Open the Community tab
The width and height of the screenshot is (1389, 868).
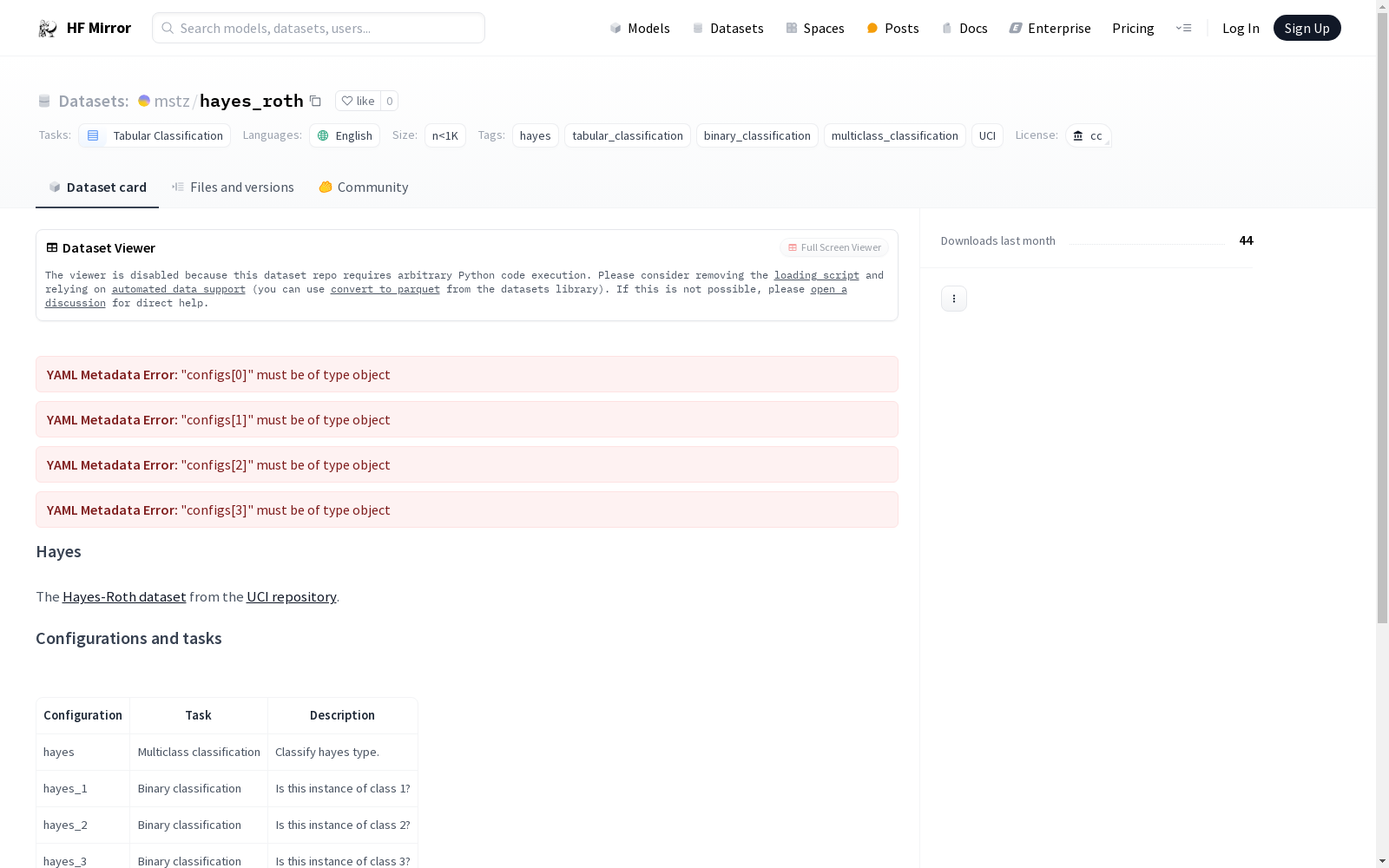[x=363, y=187]
